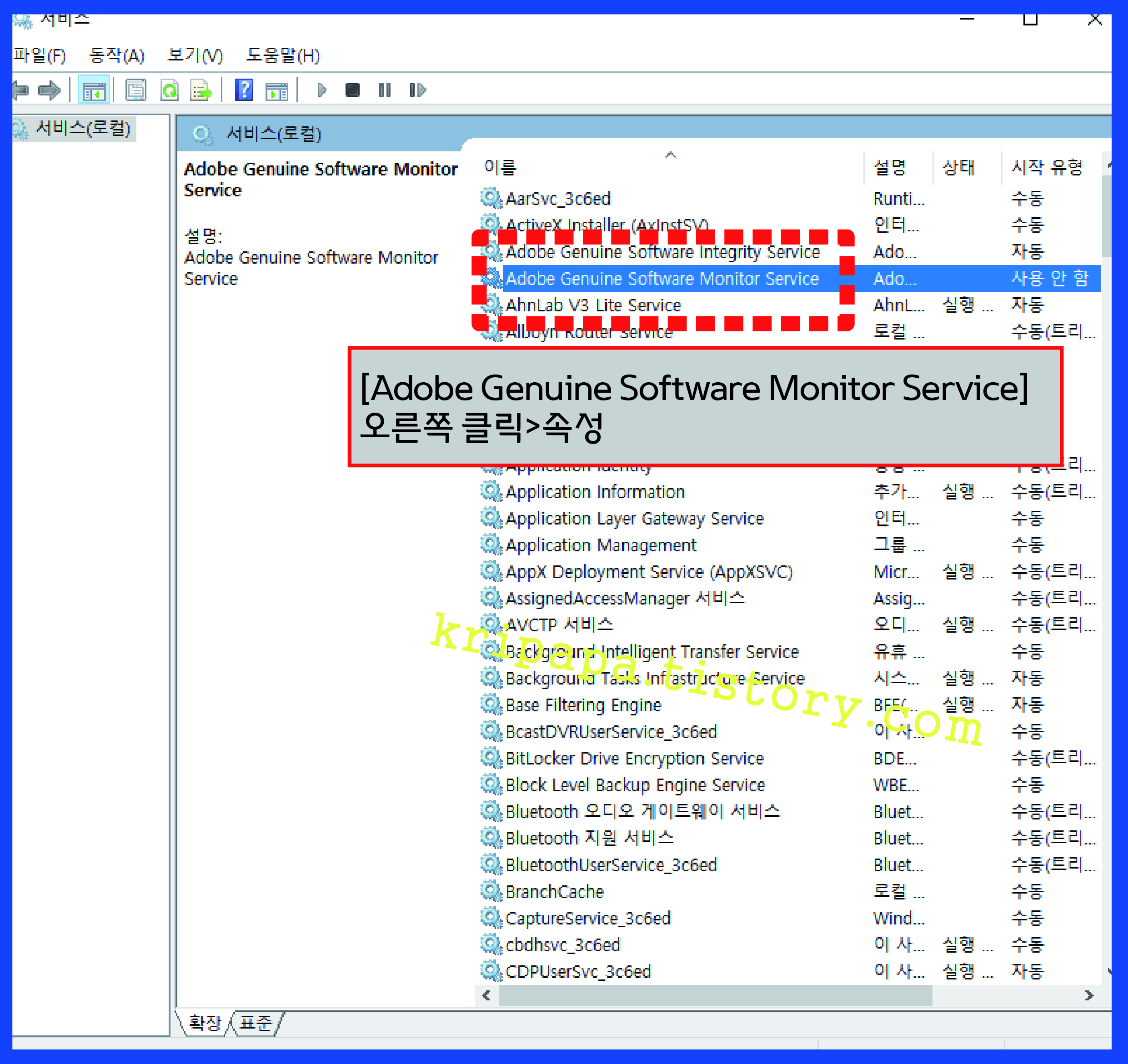This screenshot has height=1064, width=1128.
Task: Click the horizontal scrollbar thumb
Action: pyautogui.click(x=715, y=995)
